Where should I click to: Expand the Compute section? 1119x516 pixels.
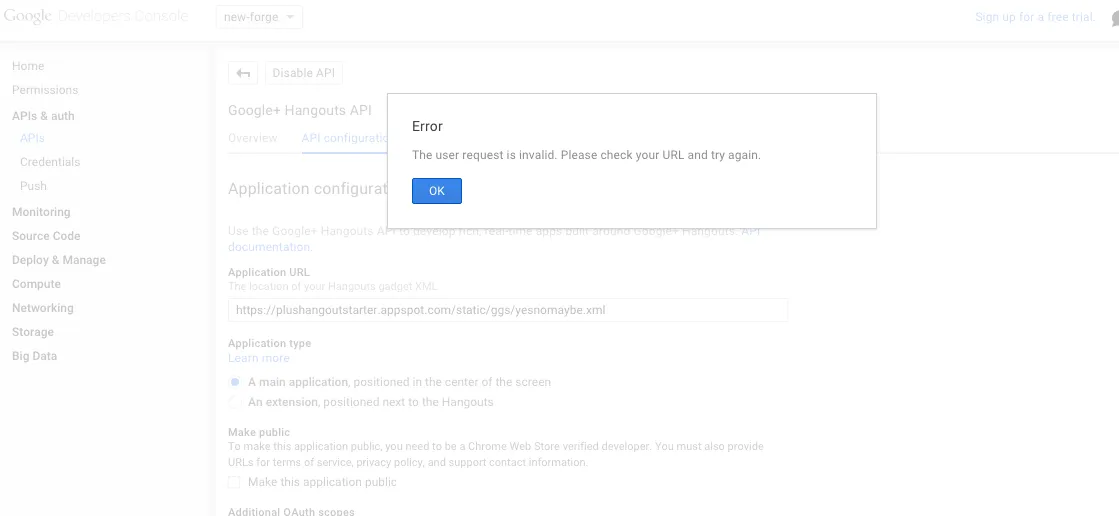pyautogui.click(x=36, y=284)
